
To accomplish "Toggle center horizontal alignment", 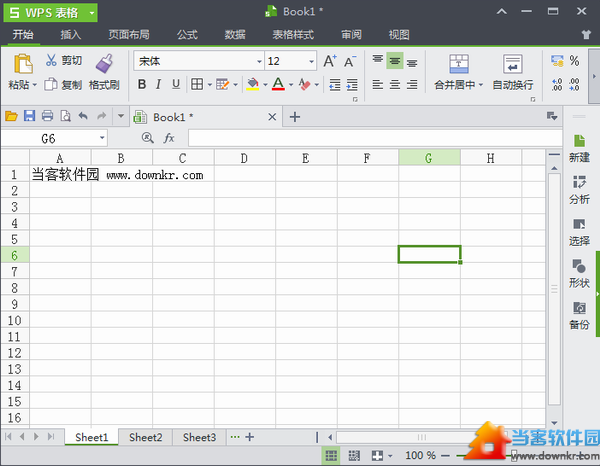I will click(x=395, y=84).
